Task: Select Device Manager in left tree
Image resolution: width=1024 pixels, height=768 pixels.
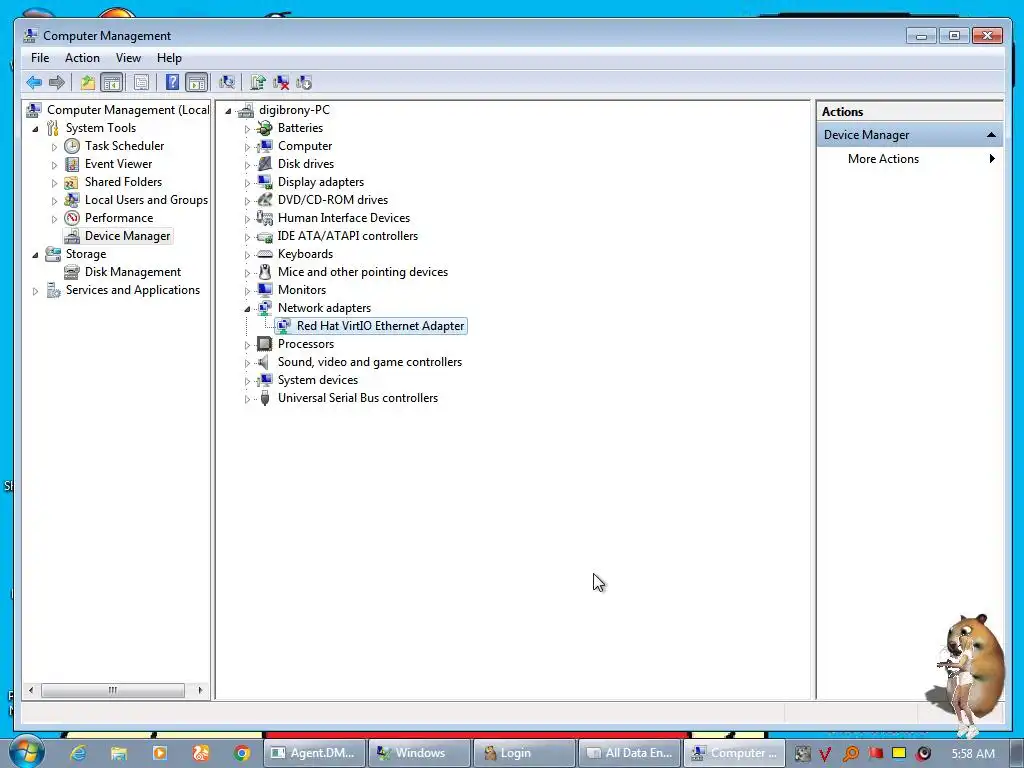Action: click(x=127, y=236)
